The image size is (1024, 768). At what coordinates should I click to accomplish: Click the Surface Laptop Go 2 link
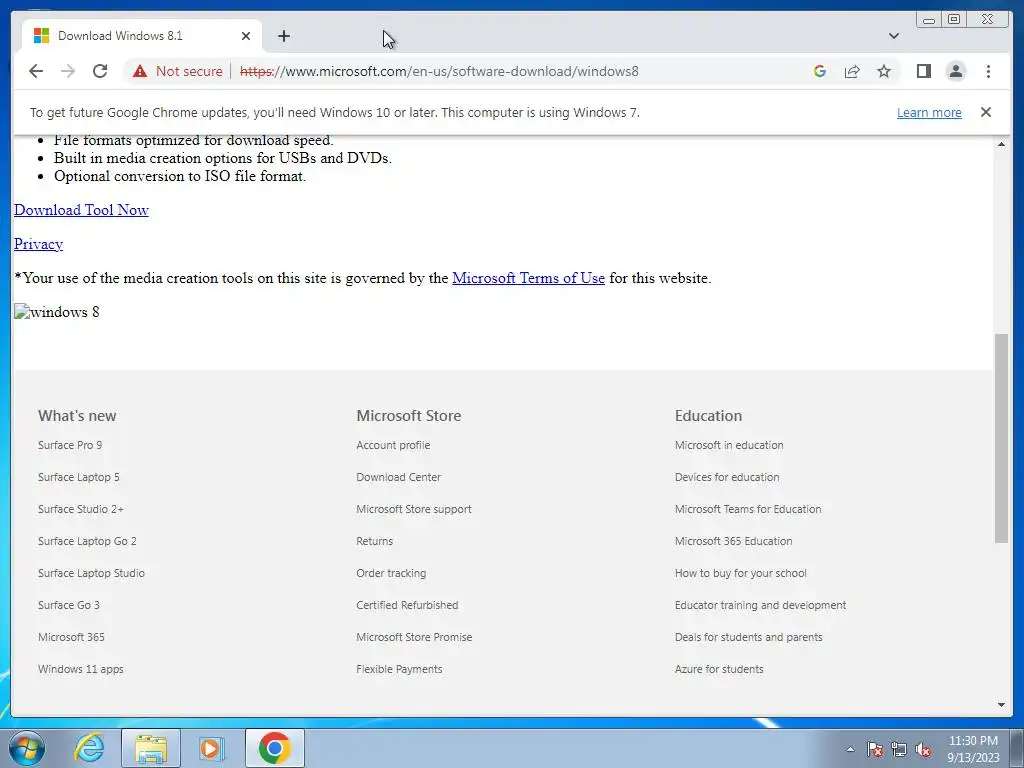pos(87,541)
